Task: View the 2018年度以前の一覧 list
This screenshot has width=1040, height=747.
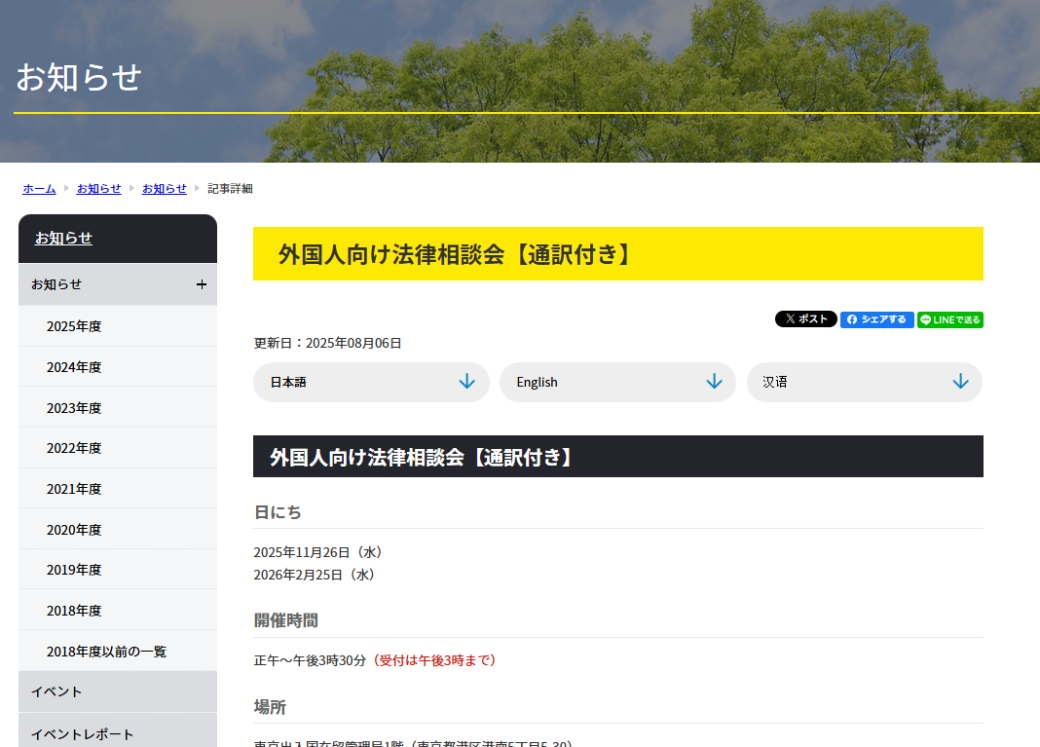Action: [106, 651]
